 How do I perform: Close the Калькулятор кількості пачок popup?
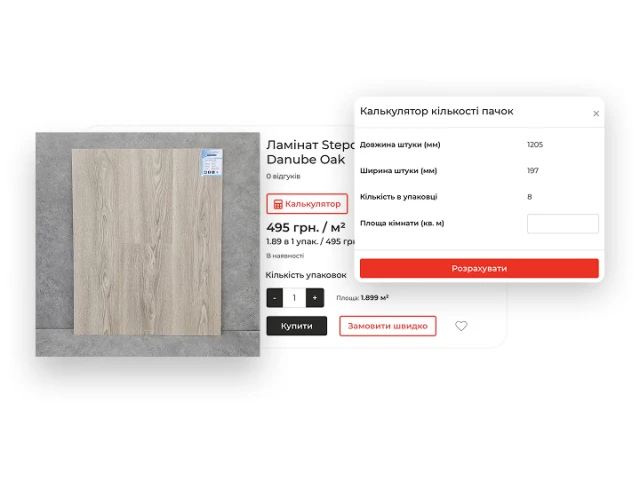[596, 113]
